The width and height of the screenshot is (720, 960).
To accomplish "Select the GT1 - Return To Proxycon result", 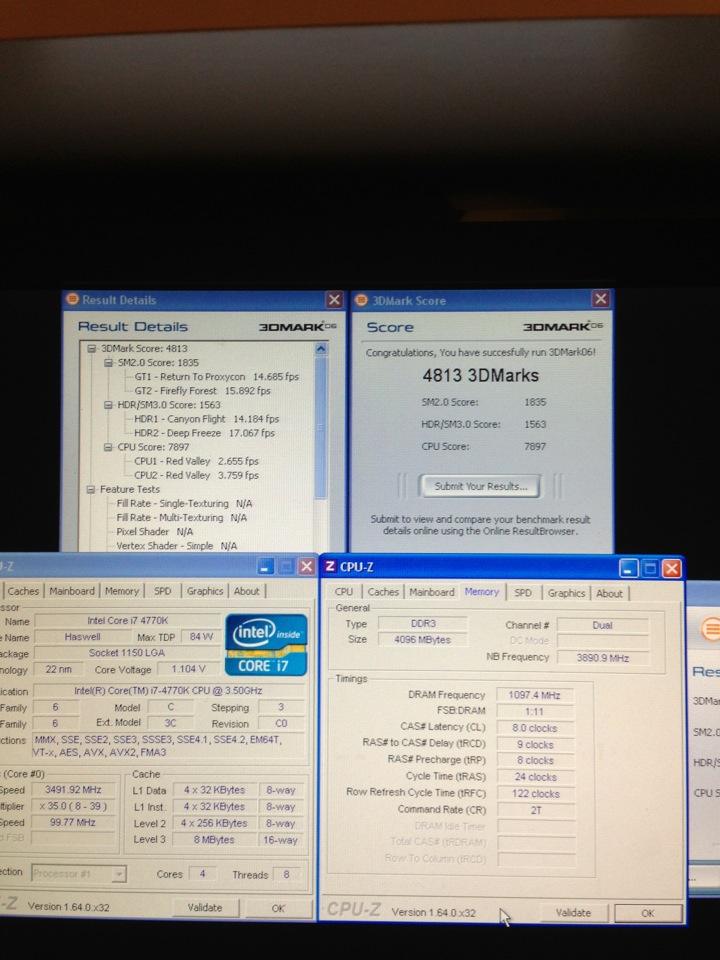I will [x=216, y=377].
